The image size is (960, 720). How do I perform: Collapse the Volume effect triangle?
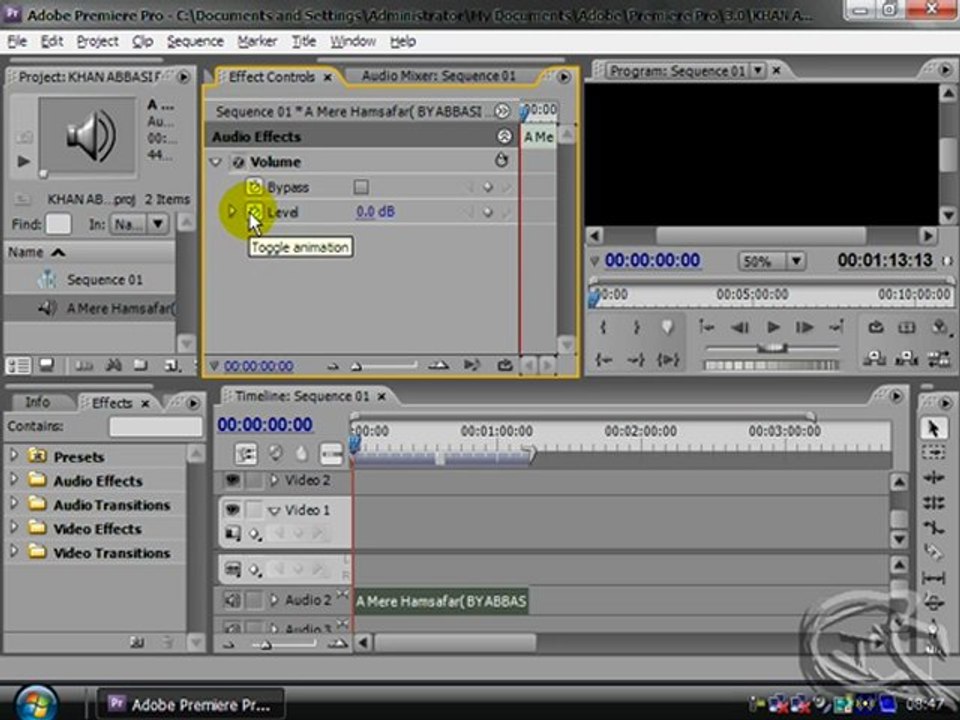215,162
